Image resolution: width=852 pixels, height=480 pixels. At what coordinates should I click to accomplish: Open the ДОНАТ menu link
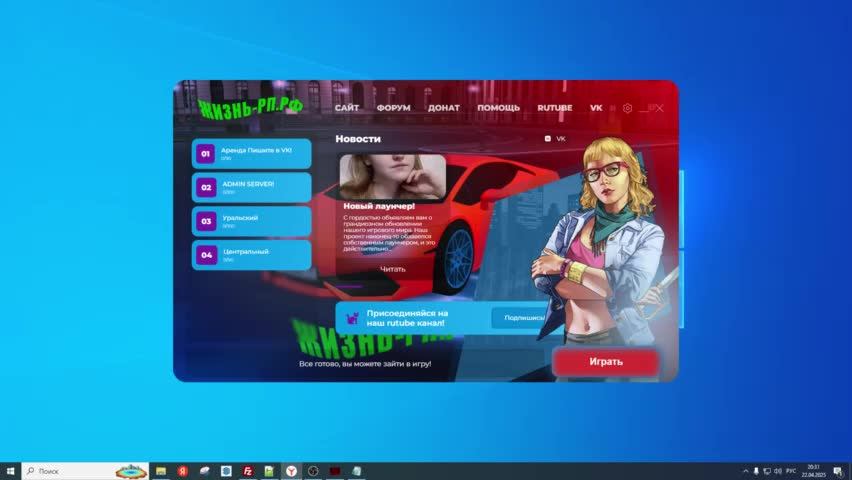tap(444, 108)
